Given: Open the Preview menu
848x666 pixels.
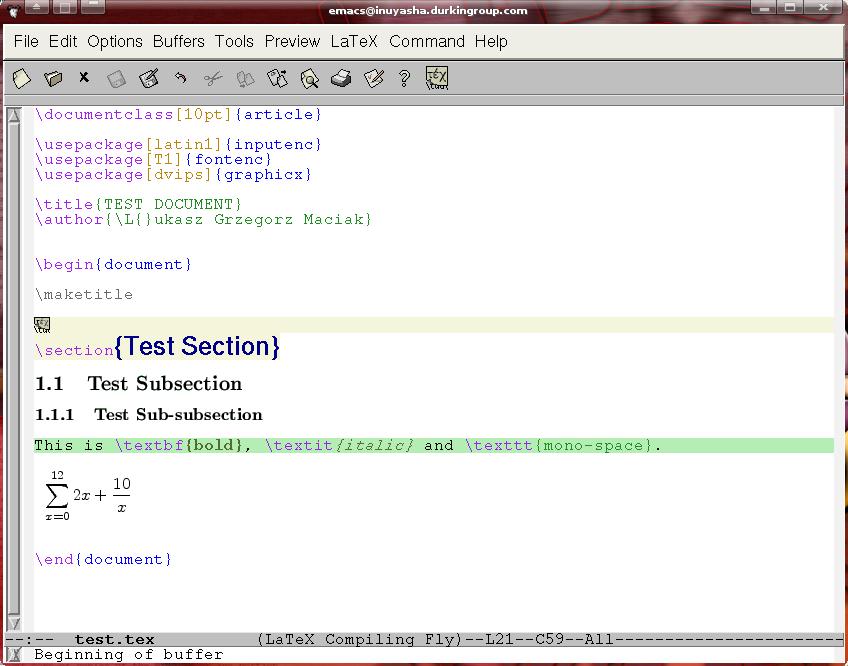Looking at the screenshot, I should point(292,41).
